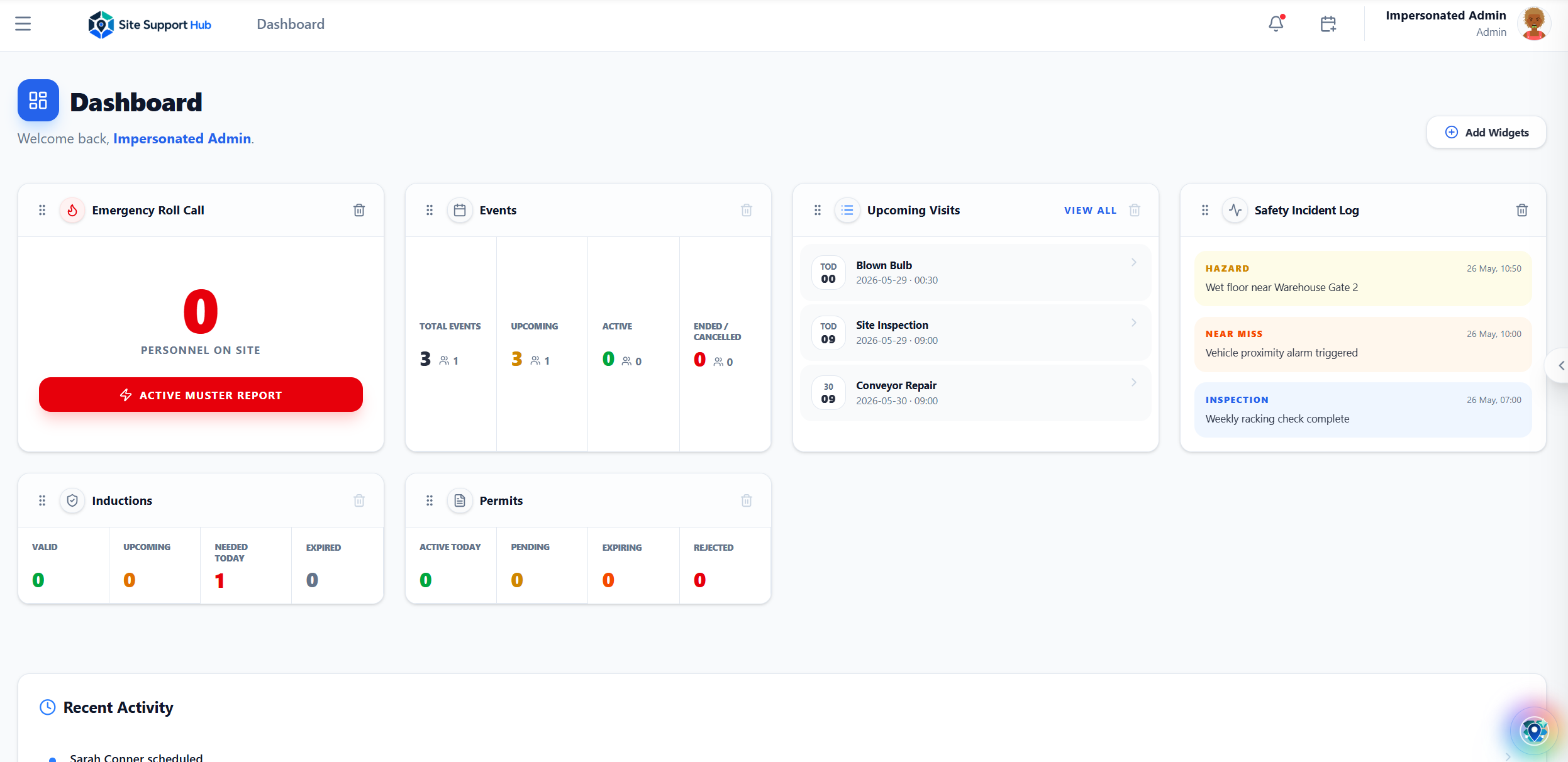Screen dimensions: 1568x762
Task: Click the Upcoming Visits list icon
Action: click(x=847, y=210)
